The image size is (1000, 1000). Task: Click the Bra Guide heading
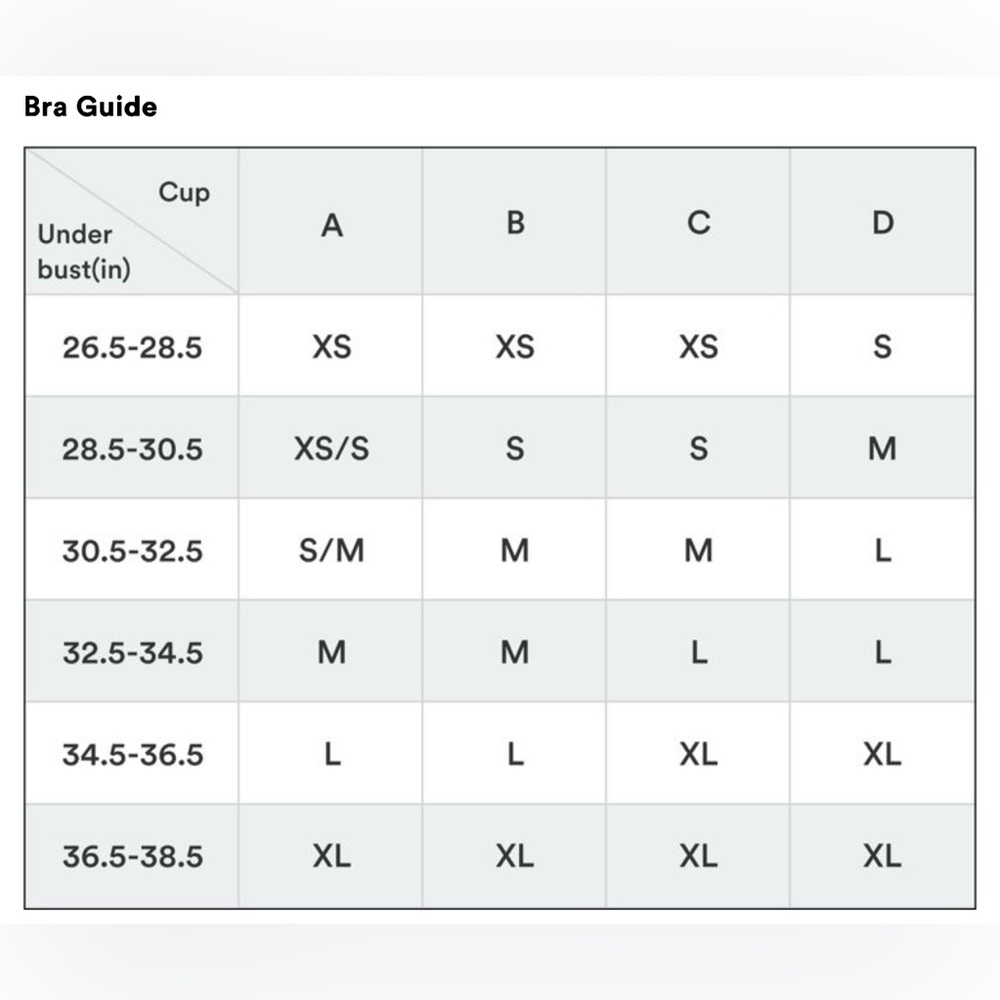90,107
